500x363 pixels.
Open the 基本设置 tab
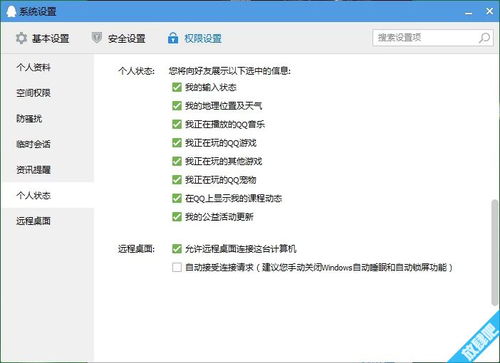coord(43,38)
